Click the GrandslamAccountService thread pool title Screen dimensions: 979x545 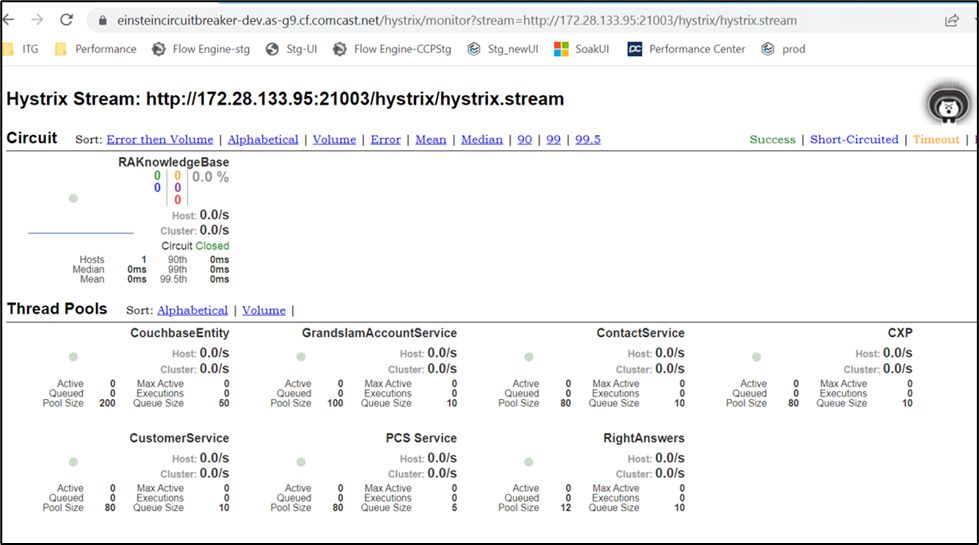click(380, 333)
